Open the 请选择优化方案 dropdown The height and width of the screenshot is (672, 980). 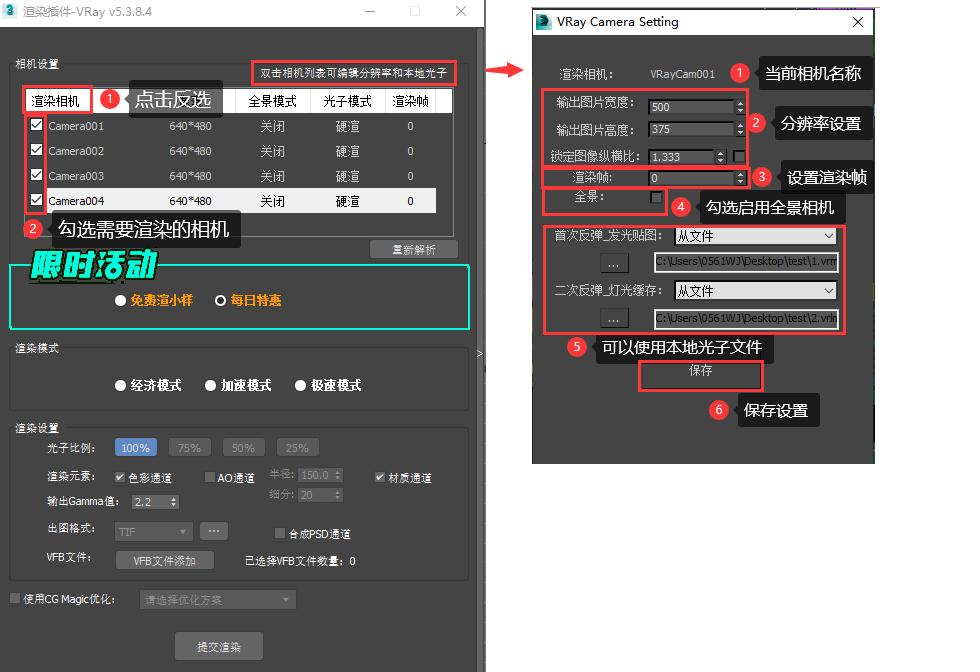point(218,599)
